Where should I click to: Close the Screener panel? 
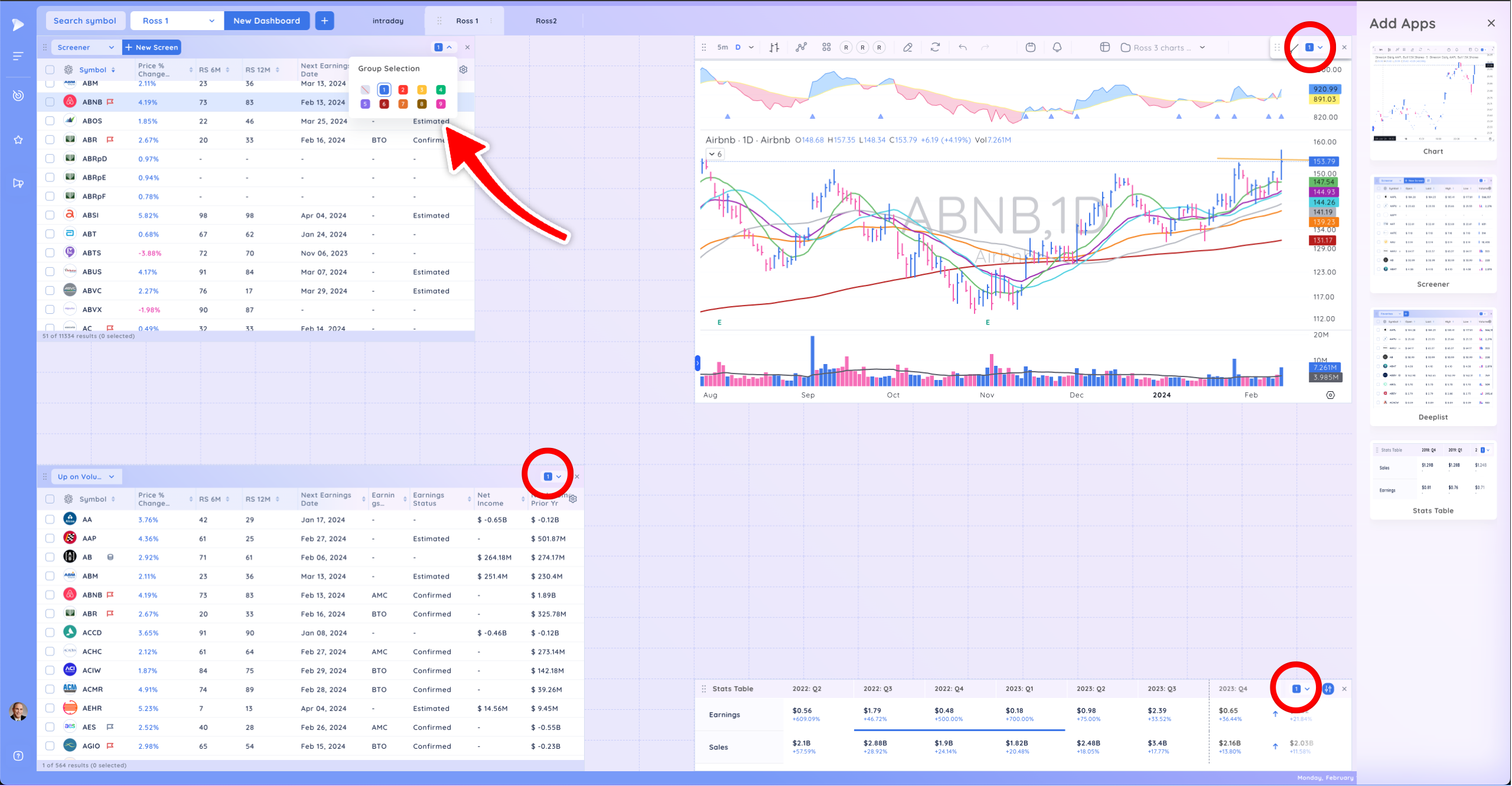467,47
